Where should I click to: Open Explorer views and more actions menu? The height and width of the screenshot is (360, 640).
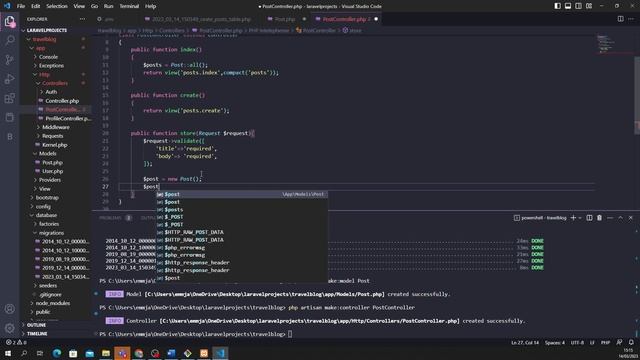[82, 19]
